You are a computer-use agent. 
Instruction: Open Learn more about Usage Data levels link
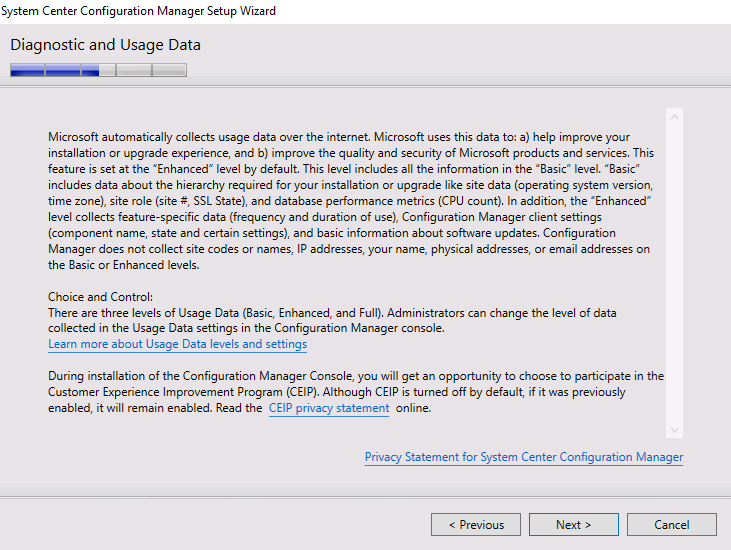tap(177, 344)
